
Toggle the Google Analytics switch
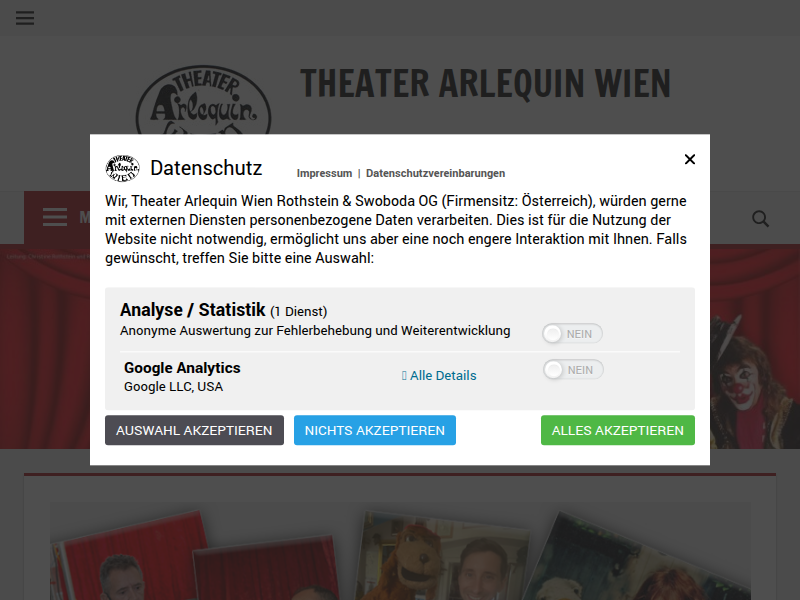pos(573,370)
